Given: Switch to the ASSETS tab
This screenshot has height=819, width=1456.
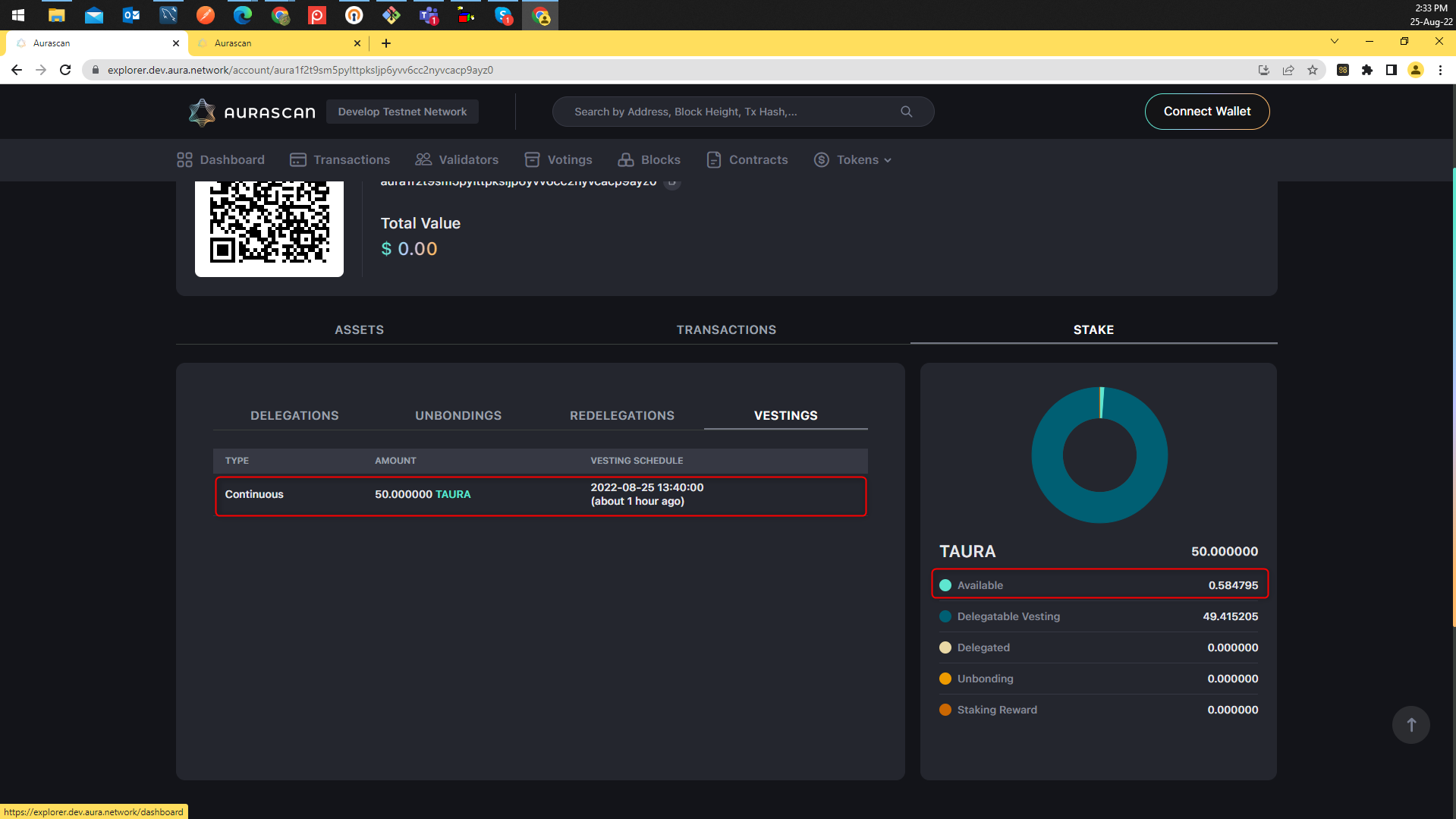Looking at the screenshot, I should pyautogui.click(x=358, y=329).
